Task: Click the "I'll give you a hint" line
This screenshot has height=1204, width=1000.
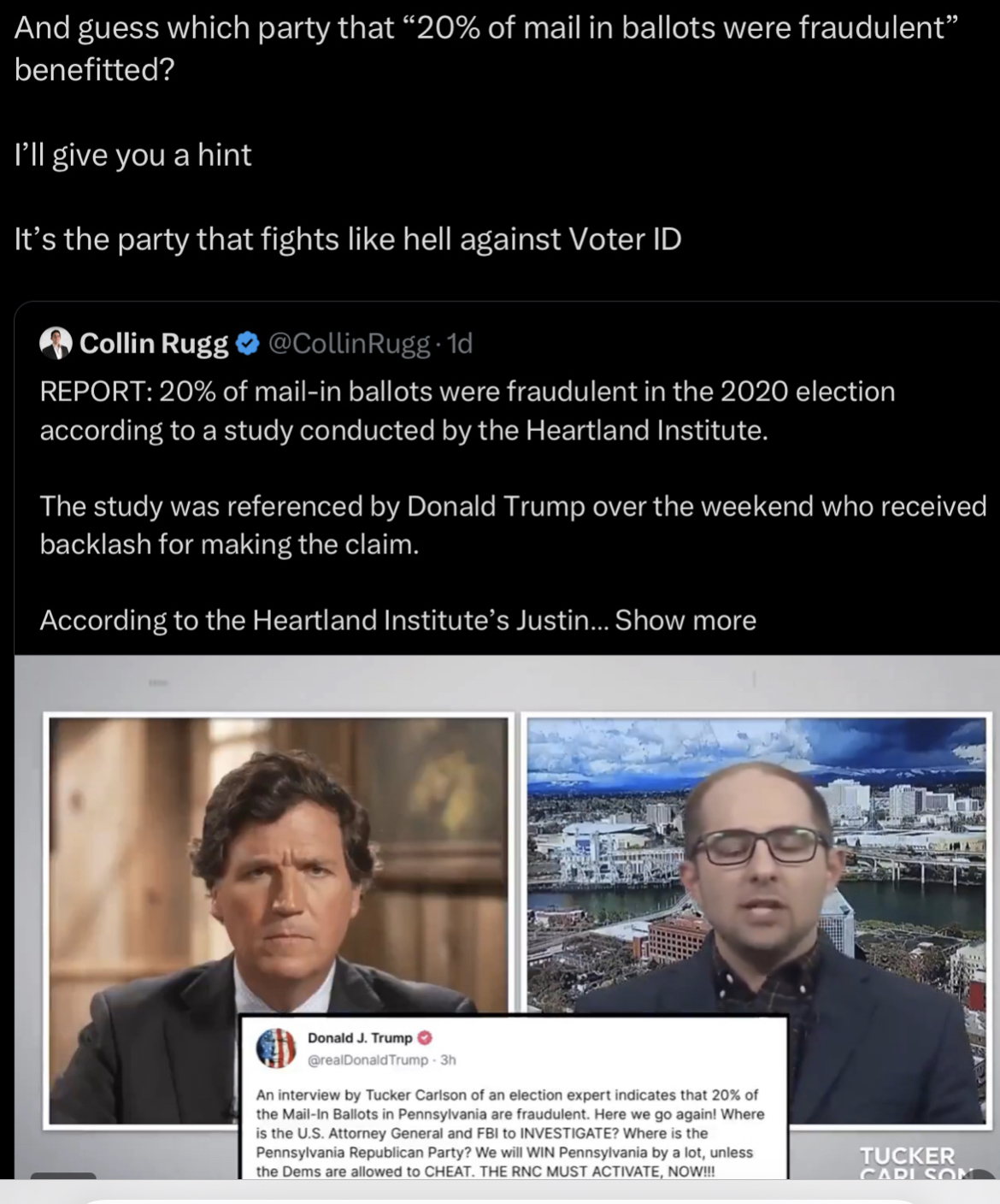Action: pyautogui.click(x=133, y=155)
